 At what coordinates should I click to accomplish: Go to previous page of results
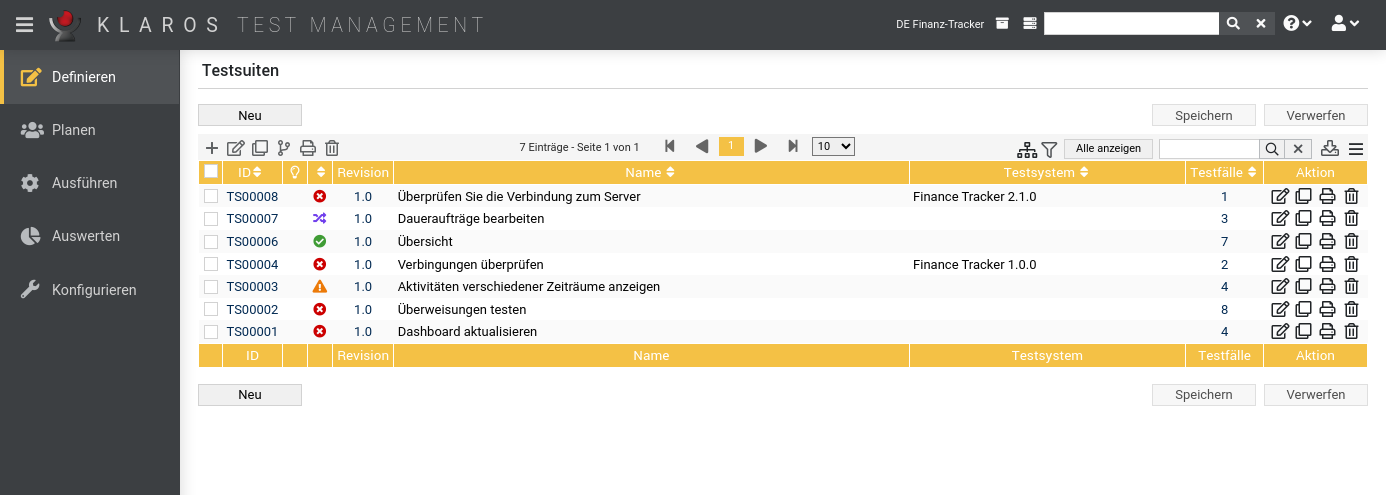pos(701,147)
